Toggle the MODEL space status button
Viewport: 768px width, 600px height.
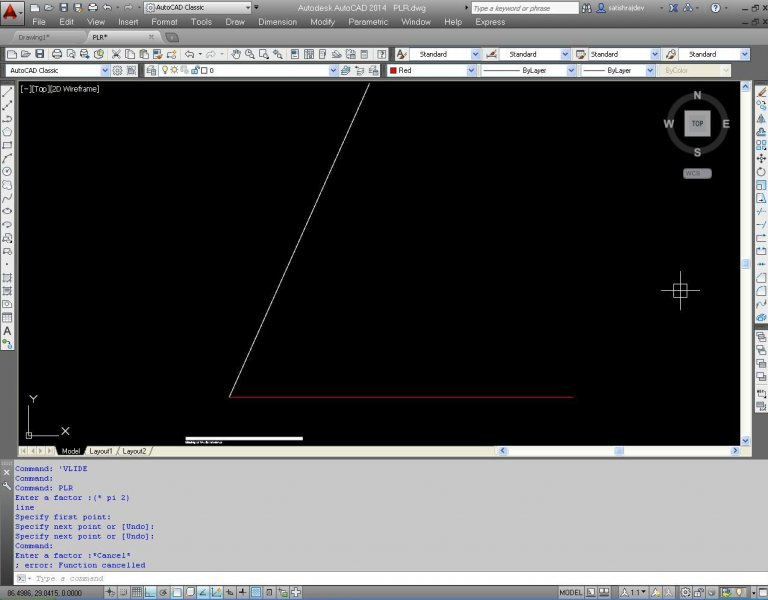[571, 592]
